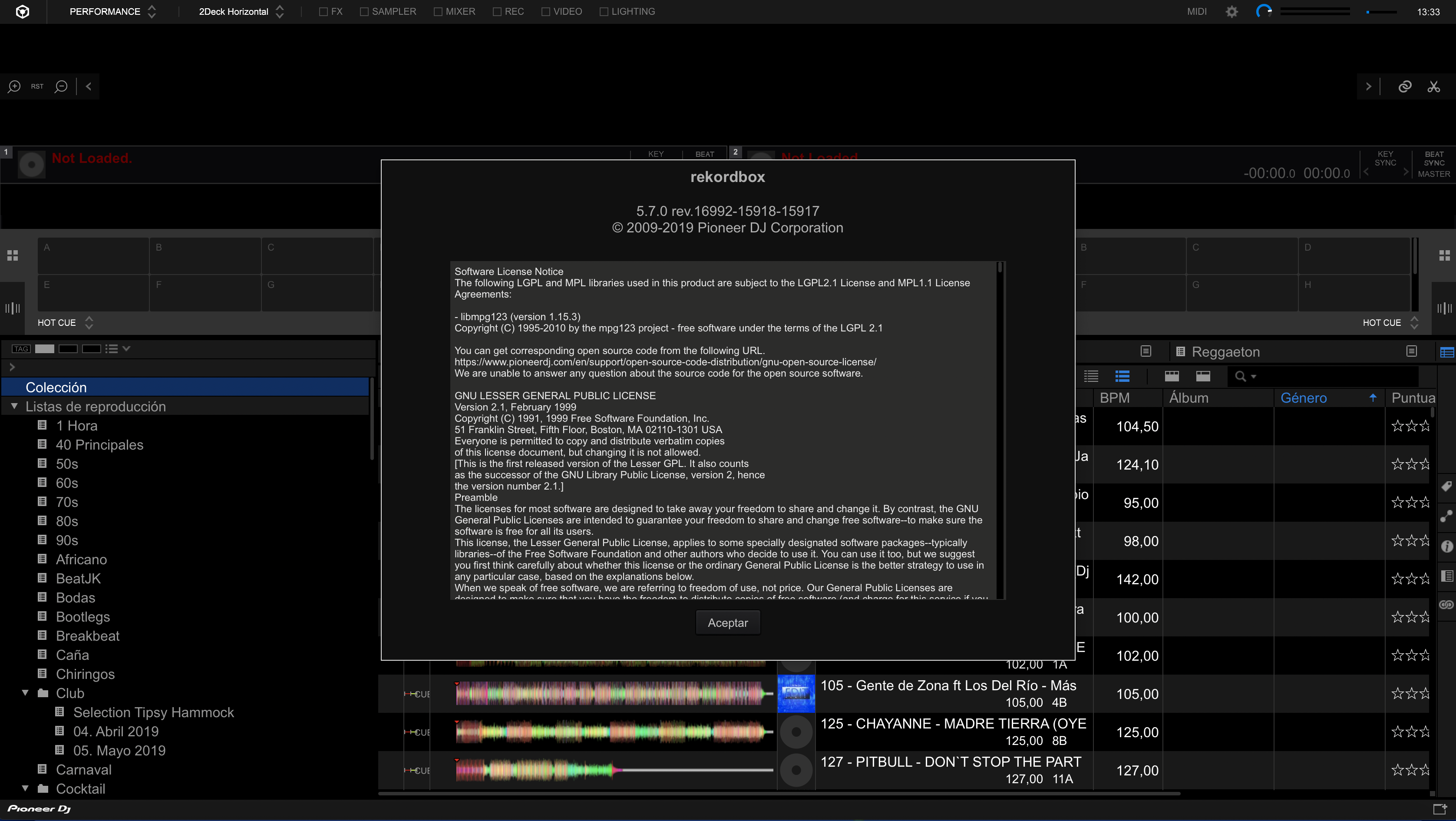Viewport: 1456px width, 821px height.
Task: Click deck 2 KEY SYNC button
Action: [1385, 158]
